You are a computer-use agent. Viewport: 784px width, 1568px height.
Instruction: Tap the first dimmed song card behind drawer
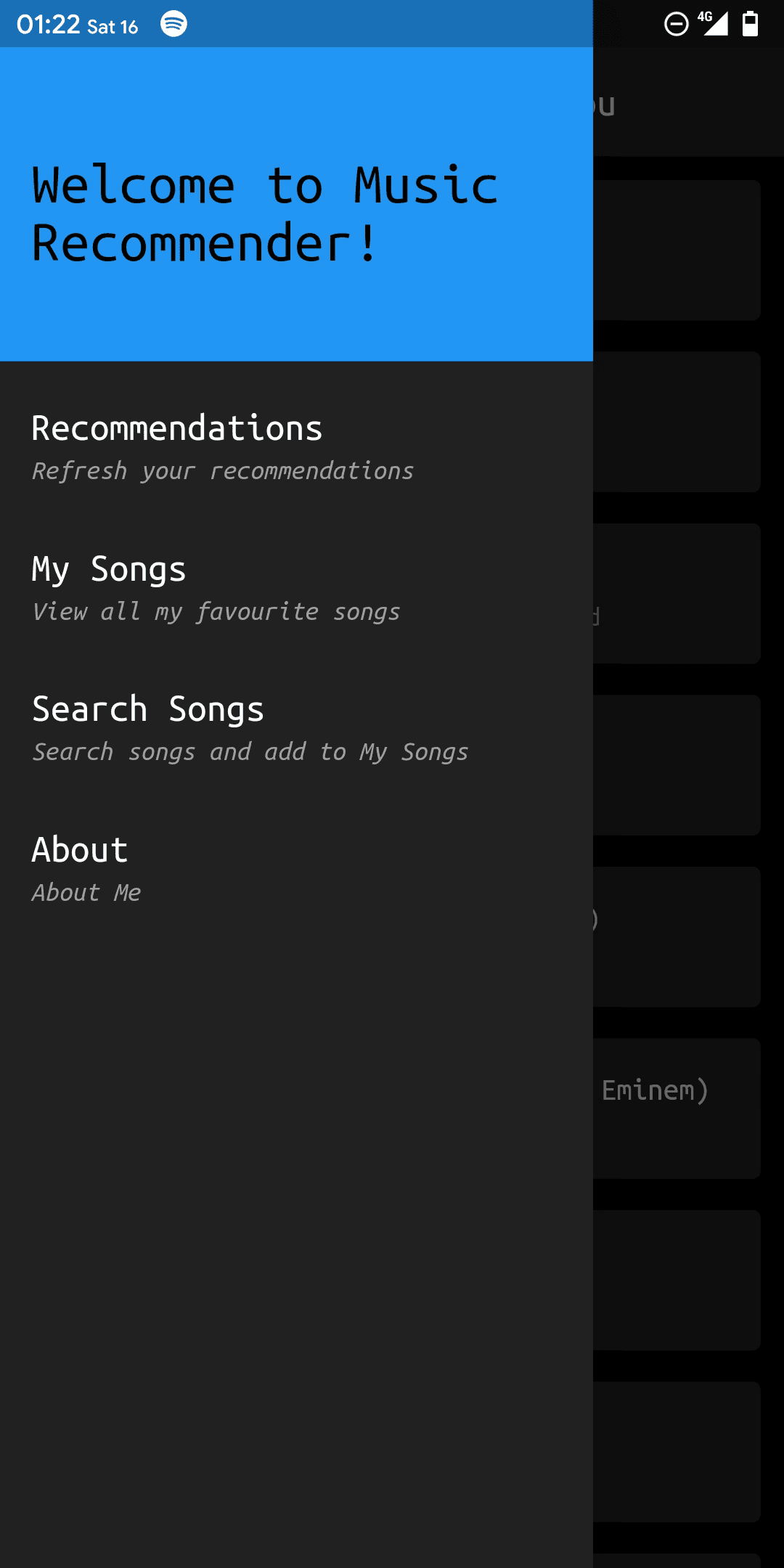677,250
